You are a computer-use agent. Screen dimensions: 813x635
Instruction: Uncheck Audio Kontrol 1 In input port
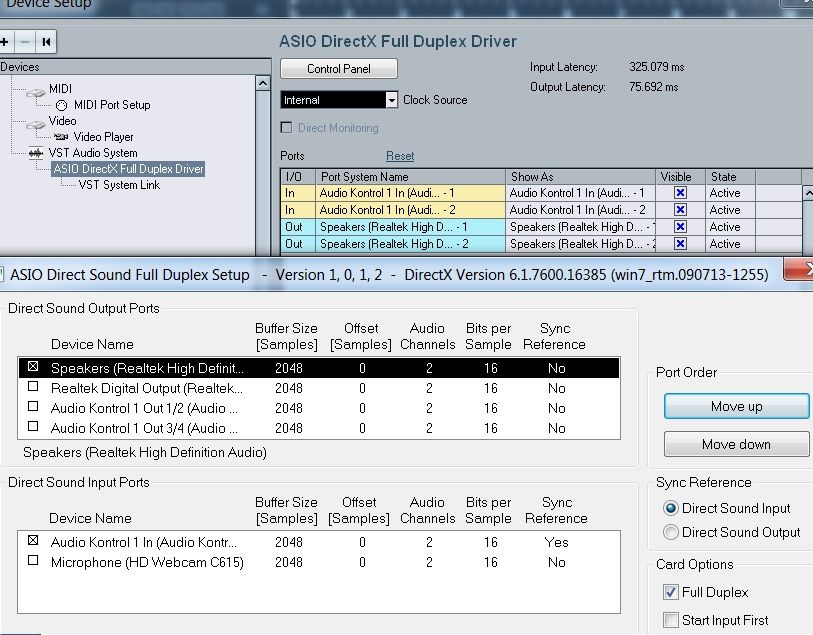pyautogui.click(x=33, y=540)
